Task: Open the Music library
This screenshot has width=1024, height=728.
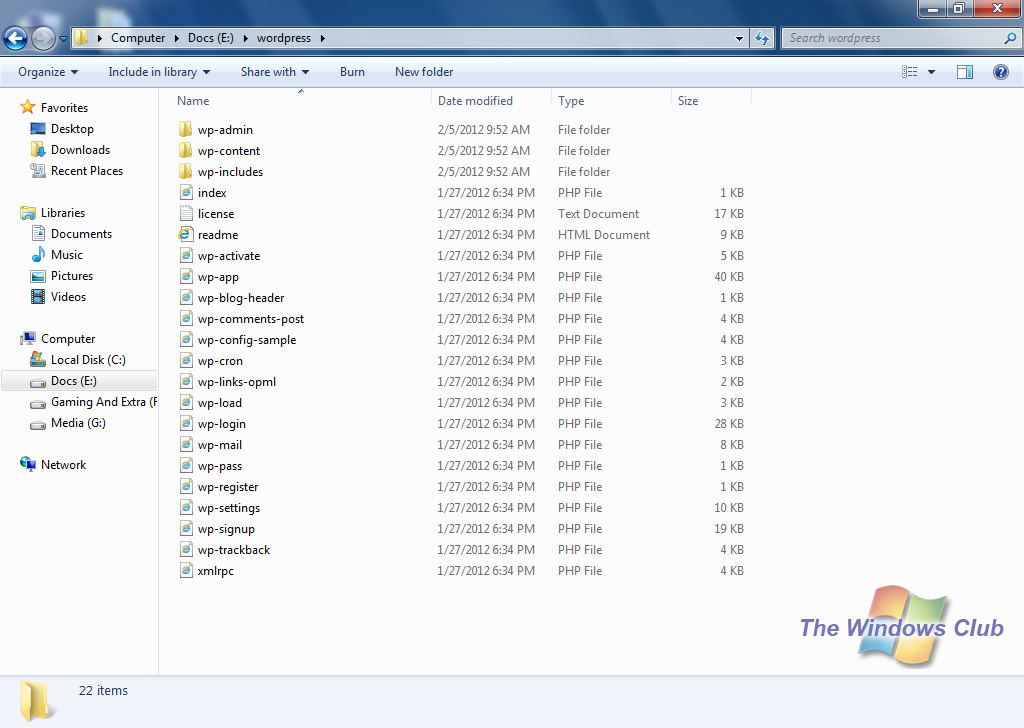Action: pos(67,255)
